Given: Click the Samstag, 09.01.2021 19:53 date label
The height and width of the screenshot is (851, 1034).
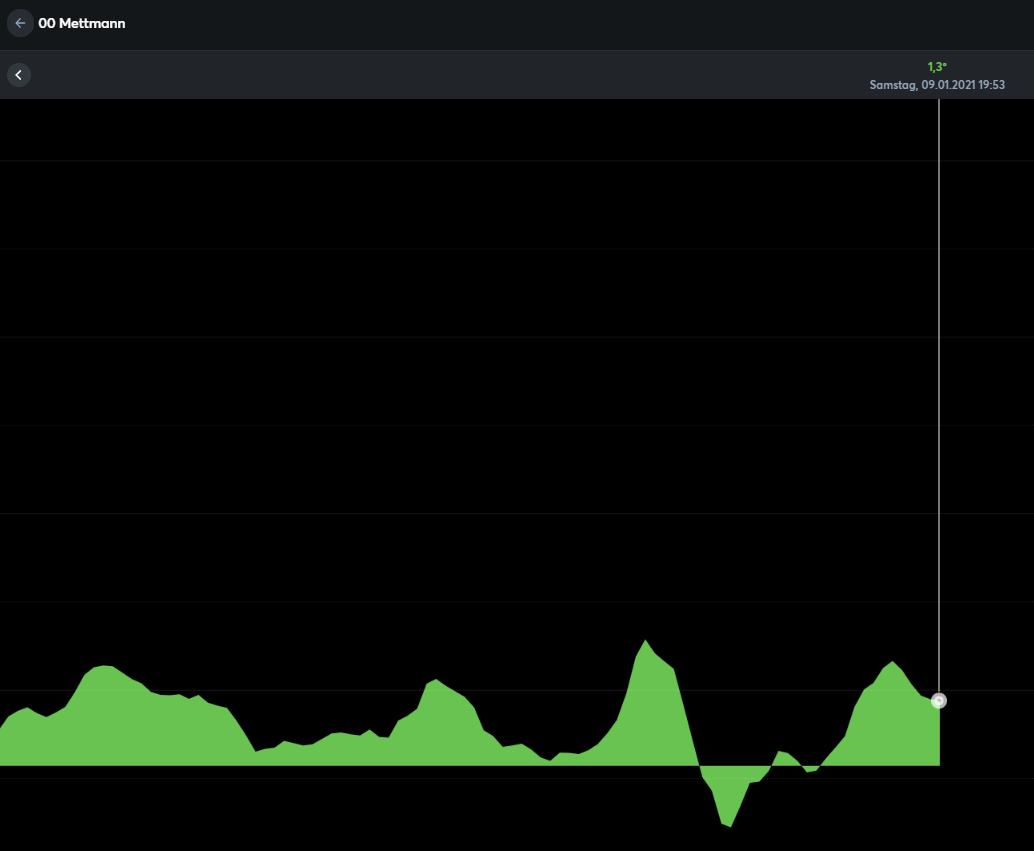Looking at the screenshot, I should (937, 85).
